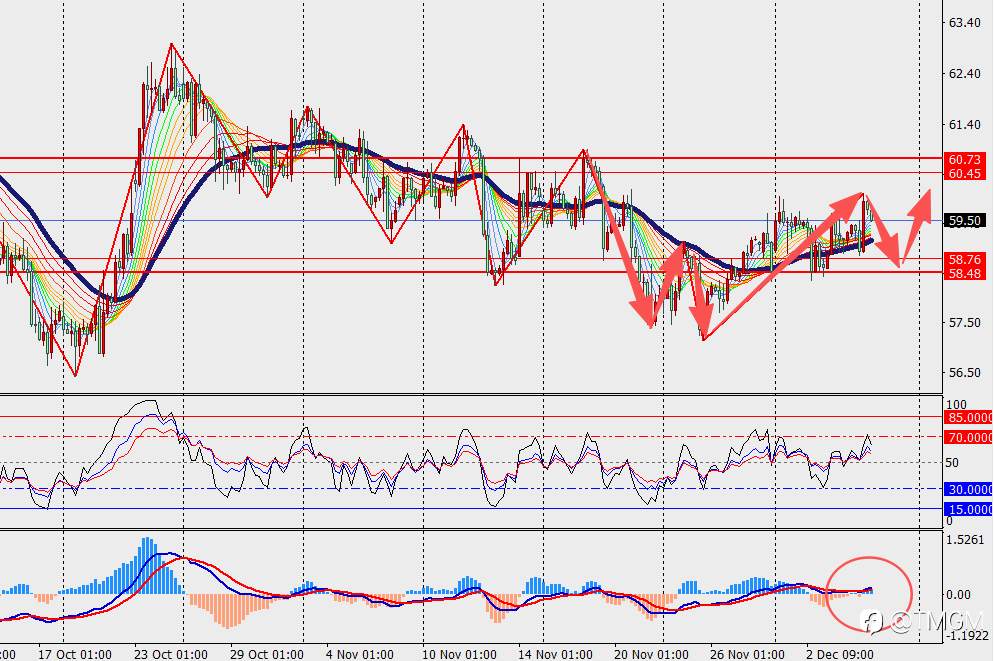The height and width of the screenshot is (661, 994).
Task: Click the 57.50 price axis label
Action: point(964,323)
